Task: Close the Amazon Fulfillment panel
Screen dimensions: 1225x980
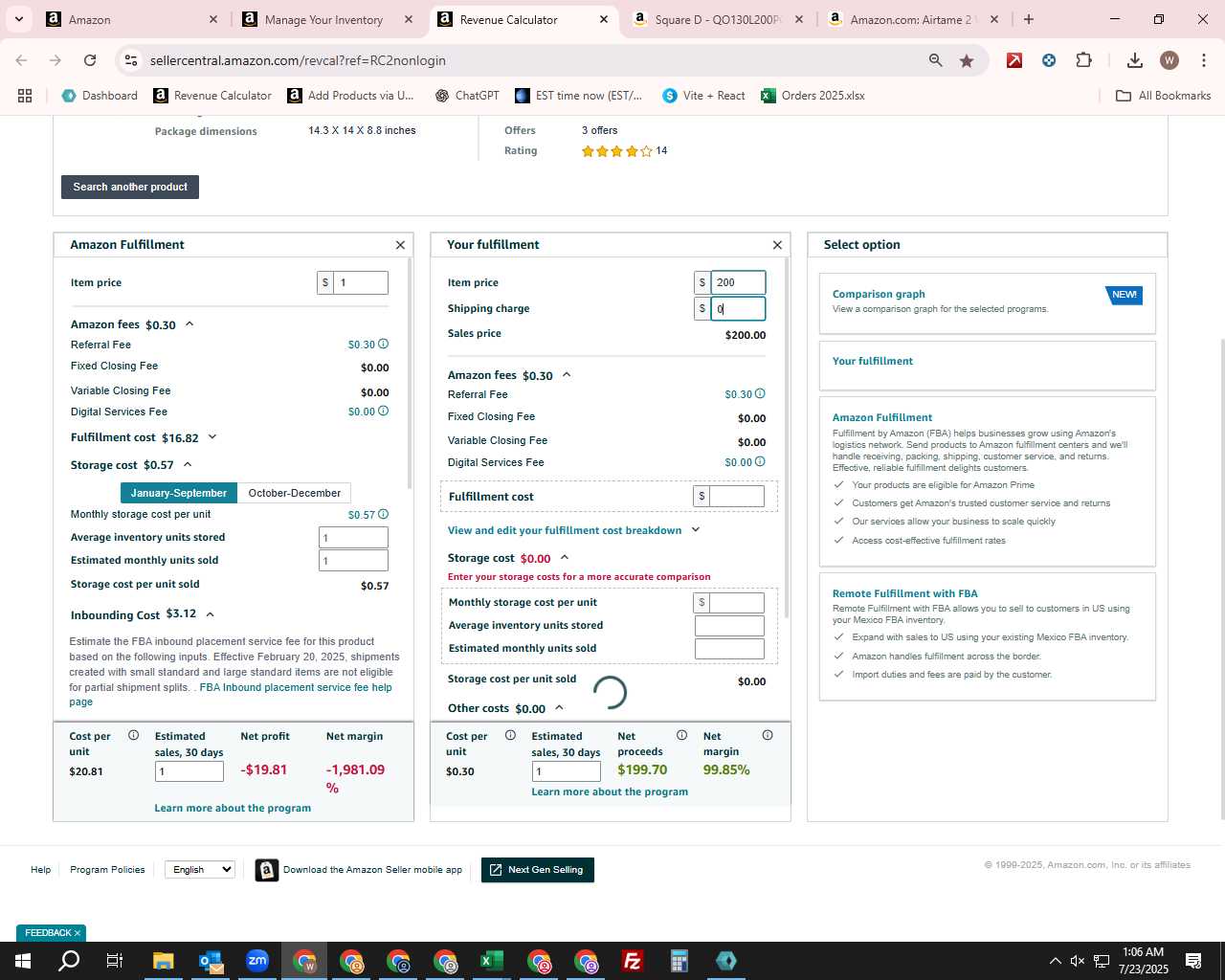Action: pos(400,245)
